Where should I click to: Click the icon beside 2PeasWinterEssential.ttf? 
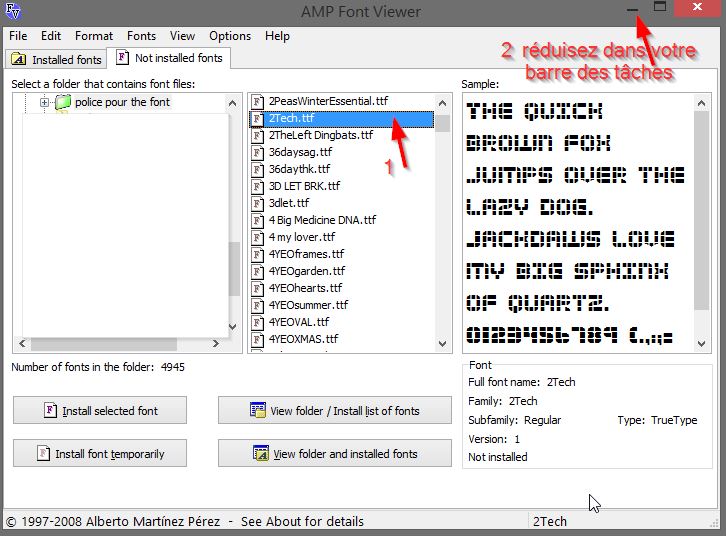click(x=258, y=101)
